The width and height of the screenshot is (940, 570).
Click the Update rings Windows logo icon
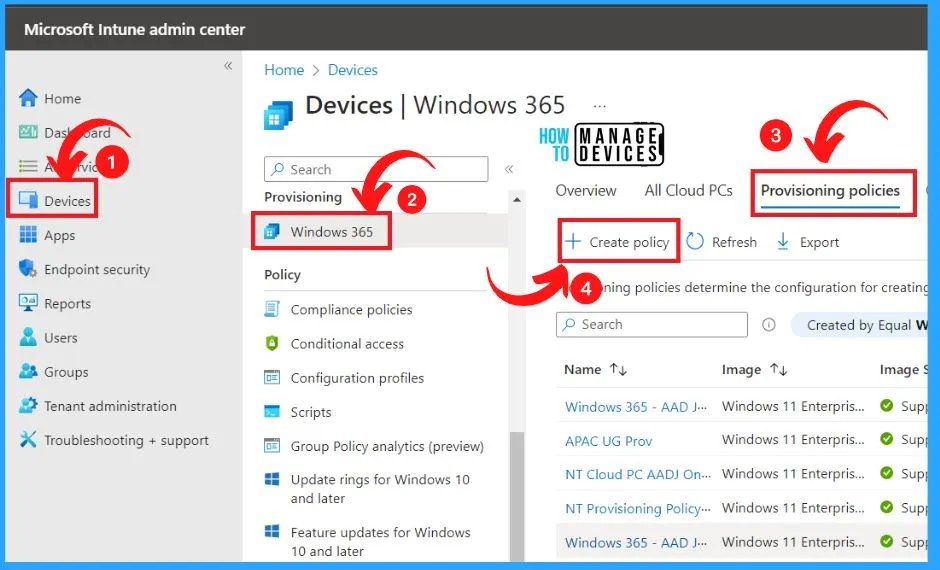[x=272, y=479]
